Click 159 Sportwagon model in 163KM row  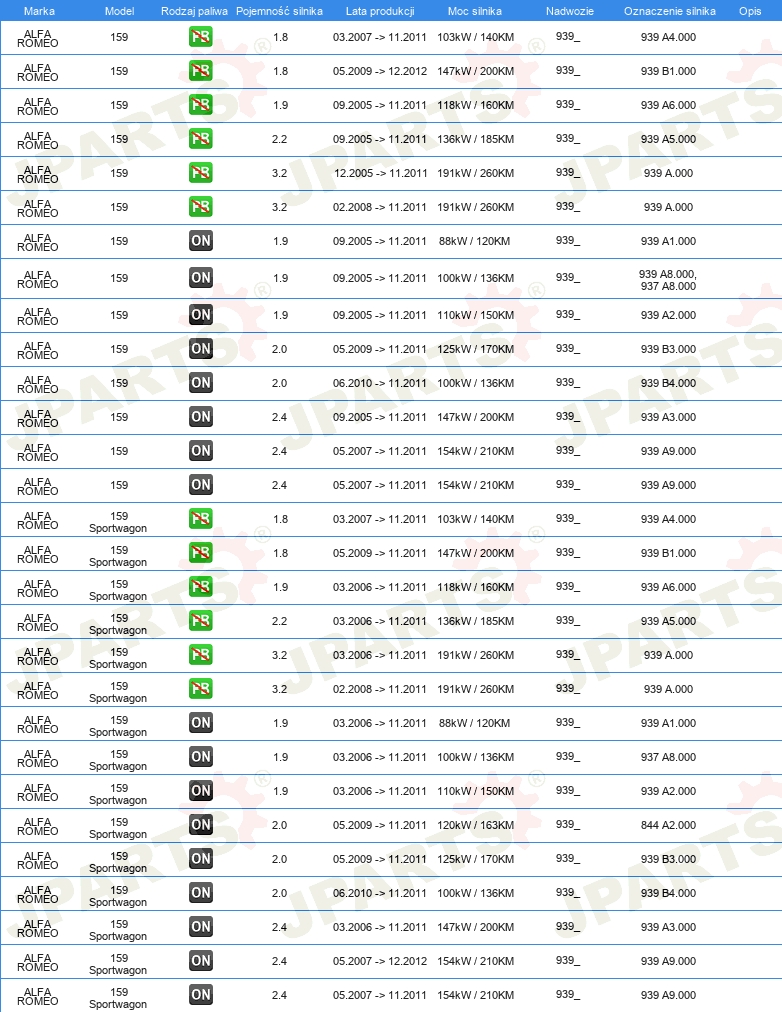click(x=118, y=828)
